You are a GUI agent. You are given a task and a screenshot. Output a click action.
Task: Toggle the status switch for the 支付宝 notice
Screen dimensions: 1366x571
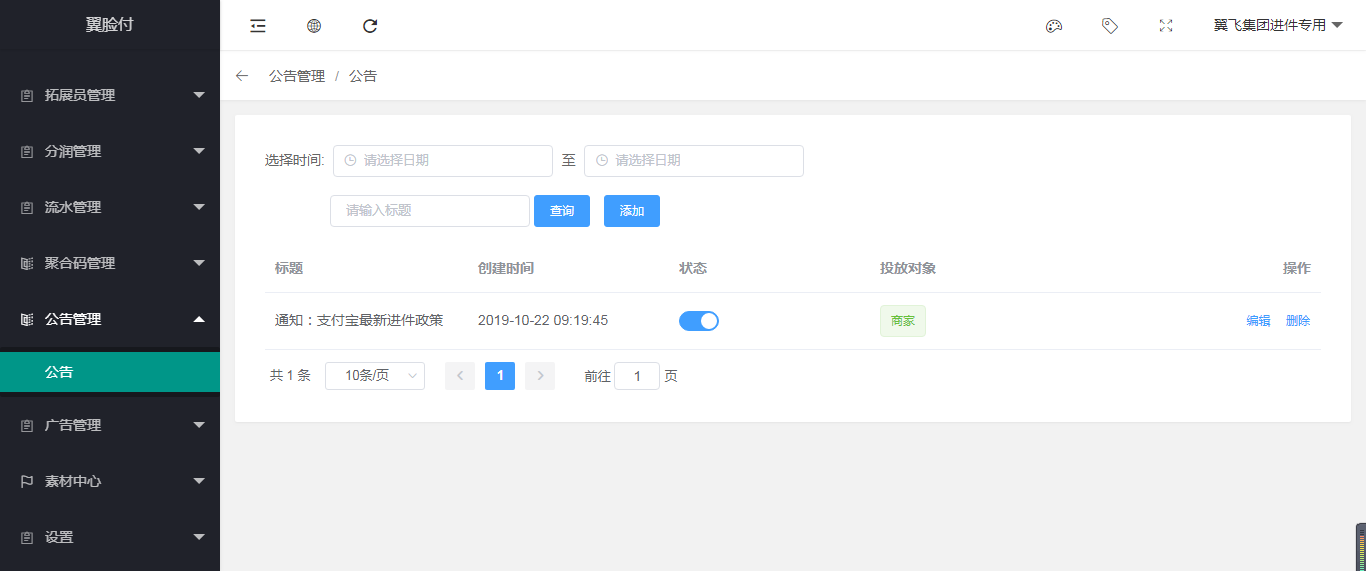point(699,321)
